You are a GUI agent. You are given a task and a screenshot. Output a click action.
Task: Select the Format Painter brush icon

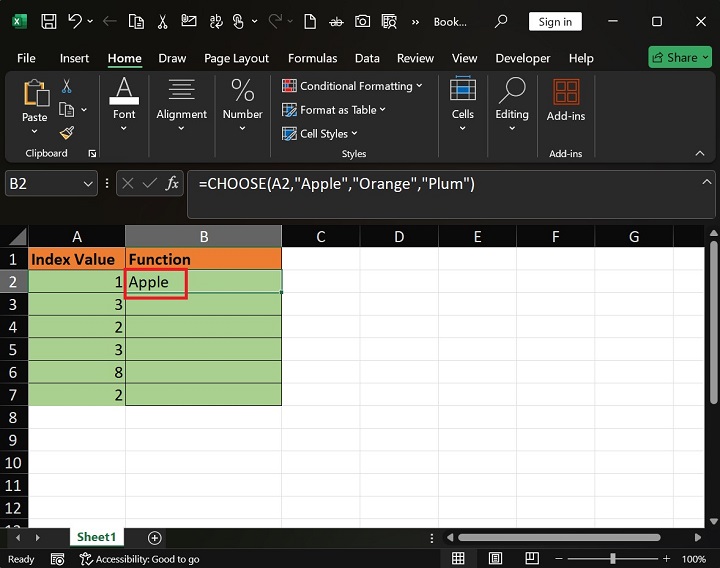[67, 133]
